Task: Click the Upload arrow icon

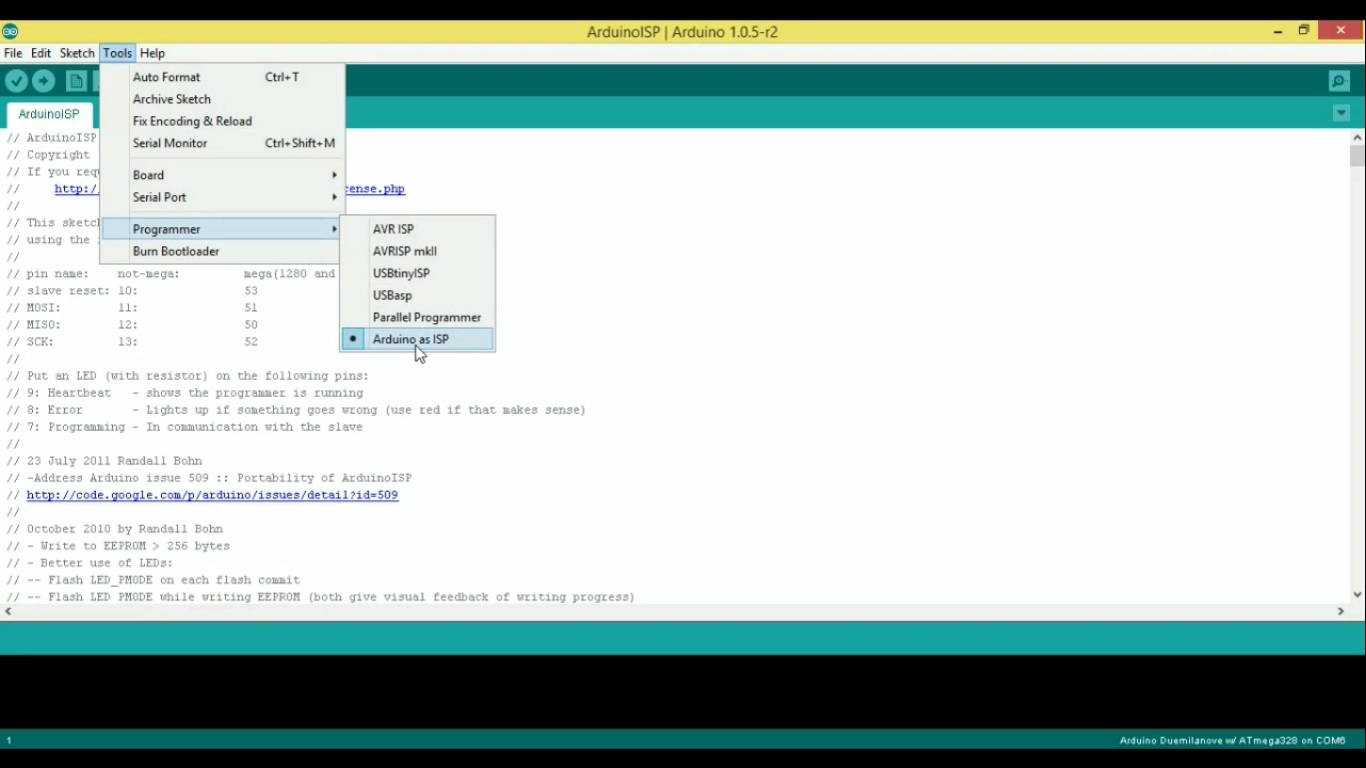Action: point(43,81)
